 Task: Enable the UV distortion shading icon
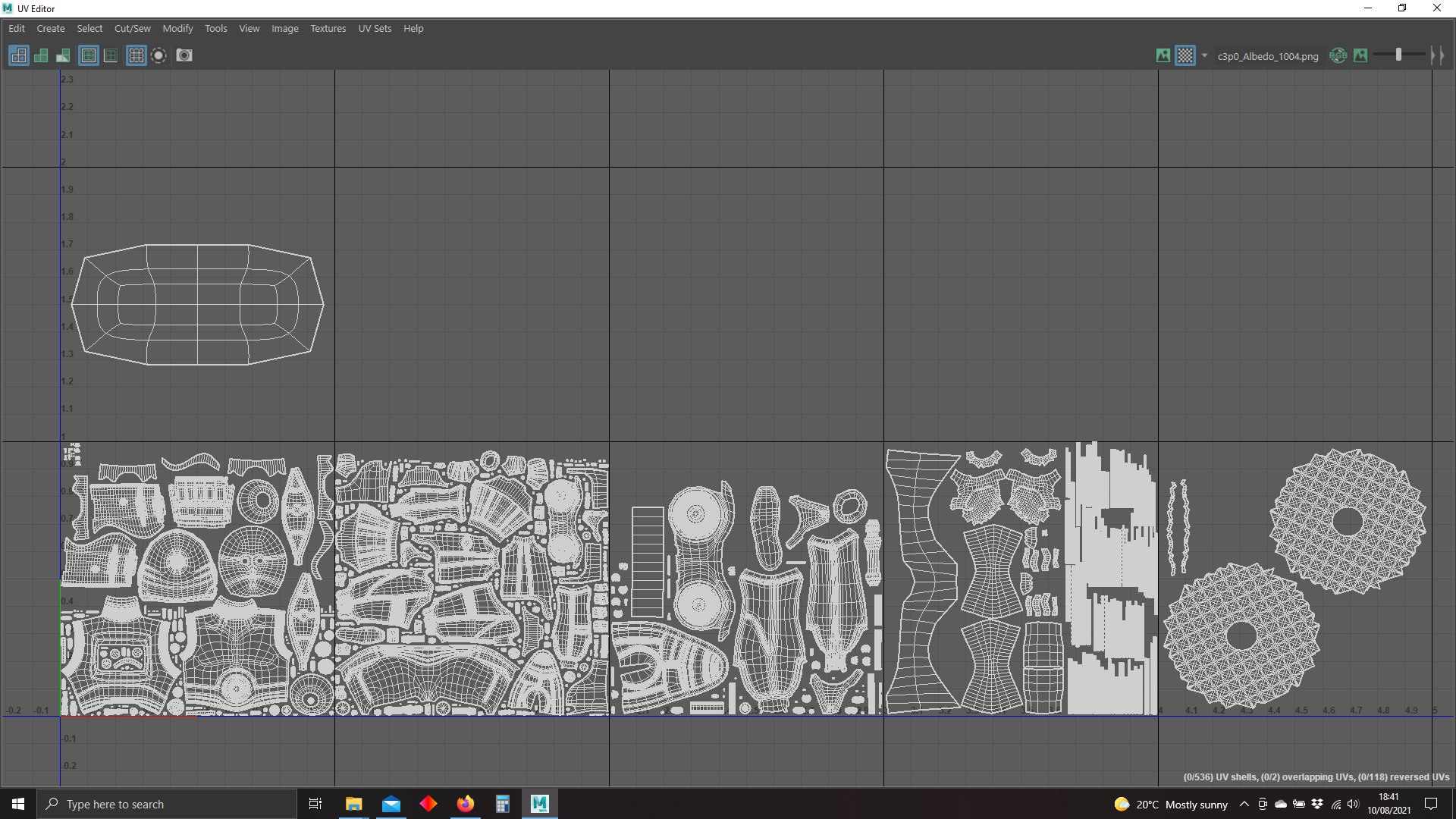63,55
